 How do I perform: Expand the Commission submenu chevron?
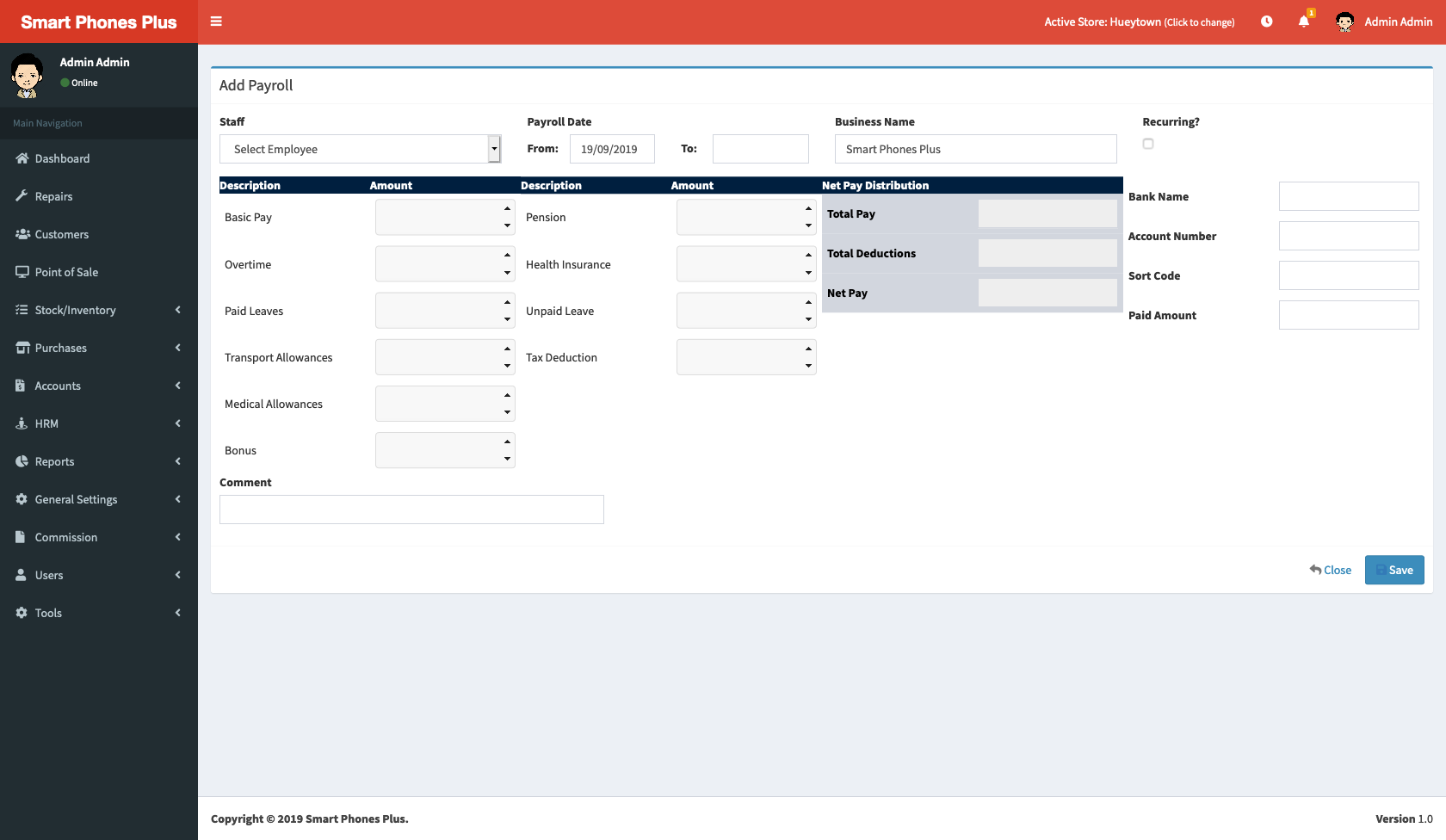point(178,537)
